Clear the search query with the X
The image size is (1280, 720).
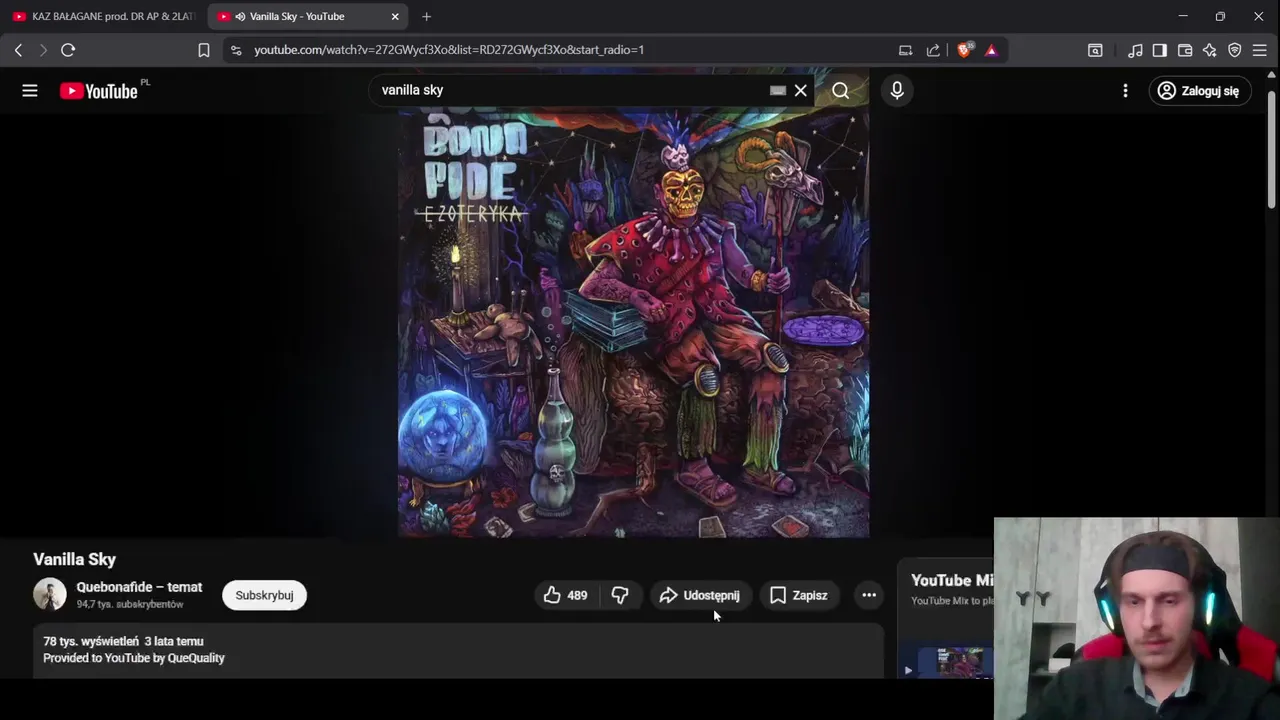801,91
